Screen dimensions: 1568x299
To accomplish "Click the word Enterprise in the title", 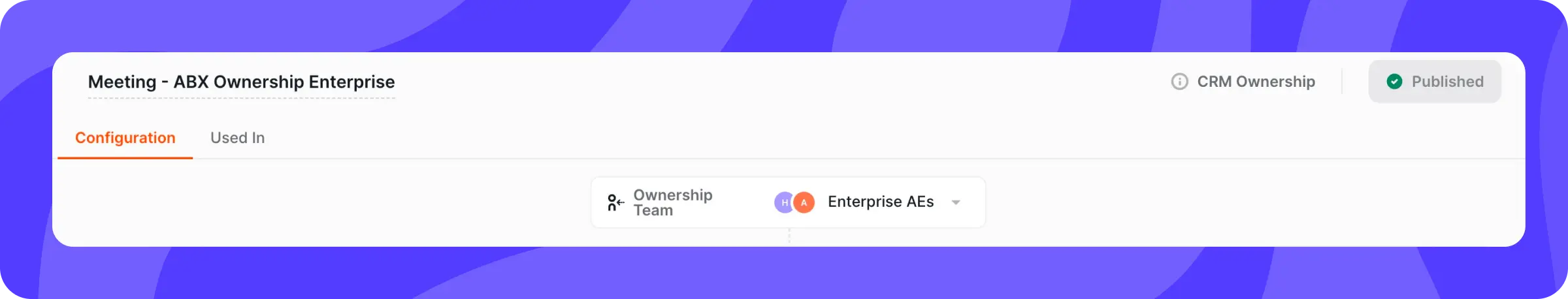I will [351, 82].
